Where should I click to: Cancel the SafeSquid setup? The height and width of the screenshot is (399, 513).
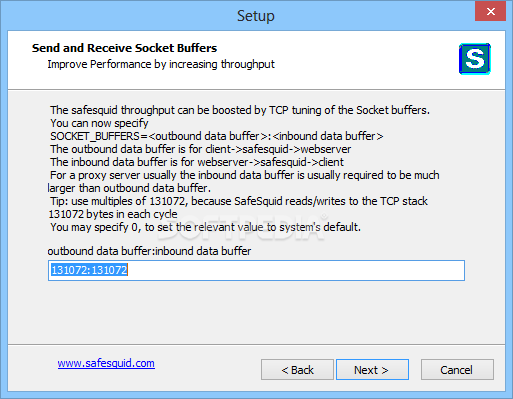click(x=457, y=370)
